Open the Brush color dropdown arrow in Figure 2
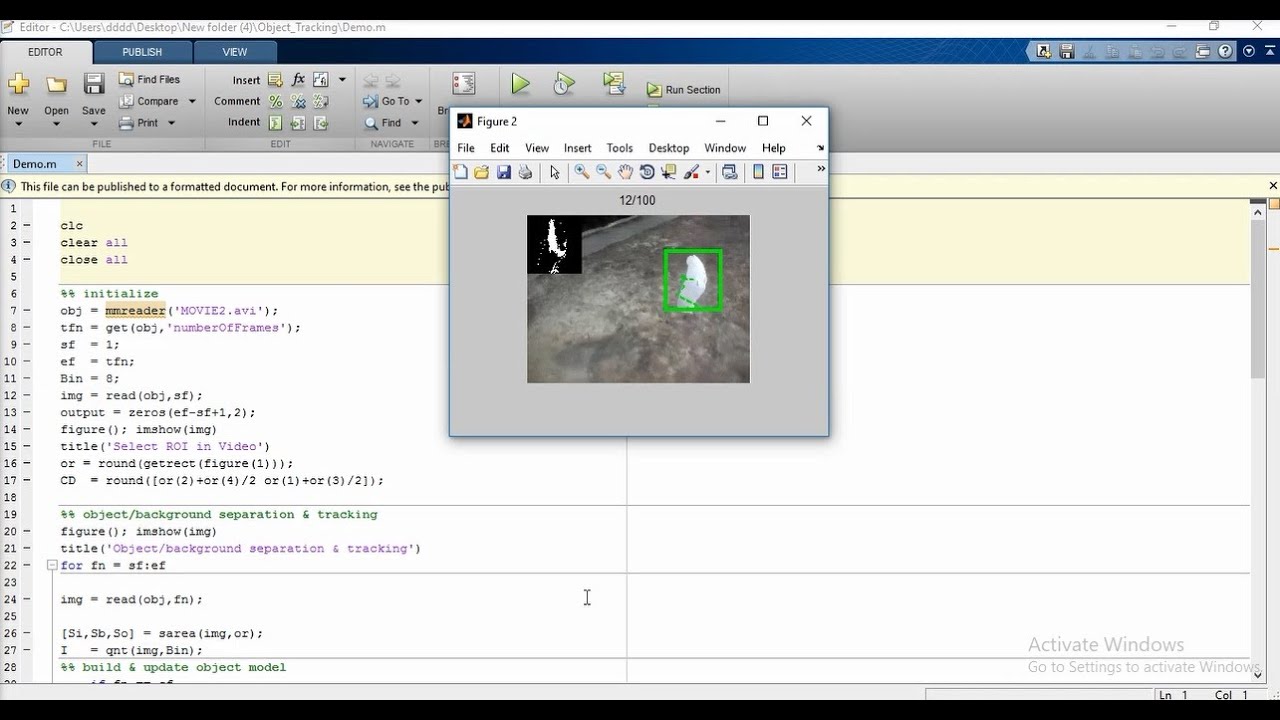This screenshot has width=1280, height=720. point(708,172)
